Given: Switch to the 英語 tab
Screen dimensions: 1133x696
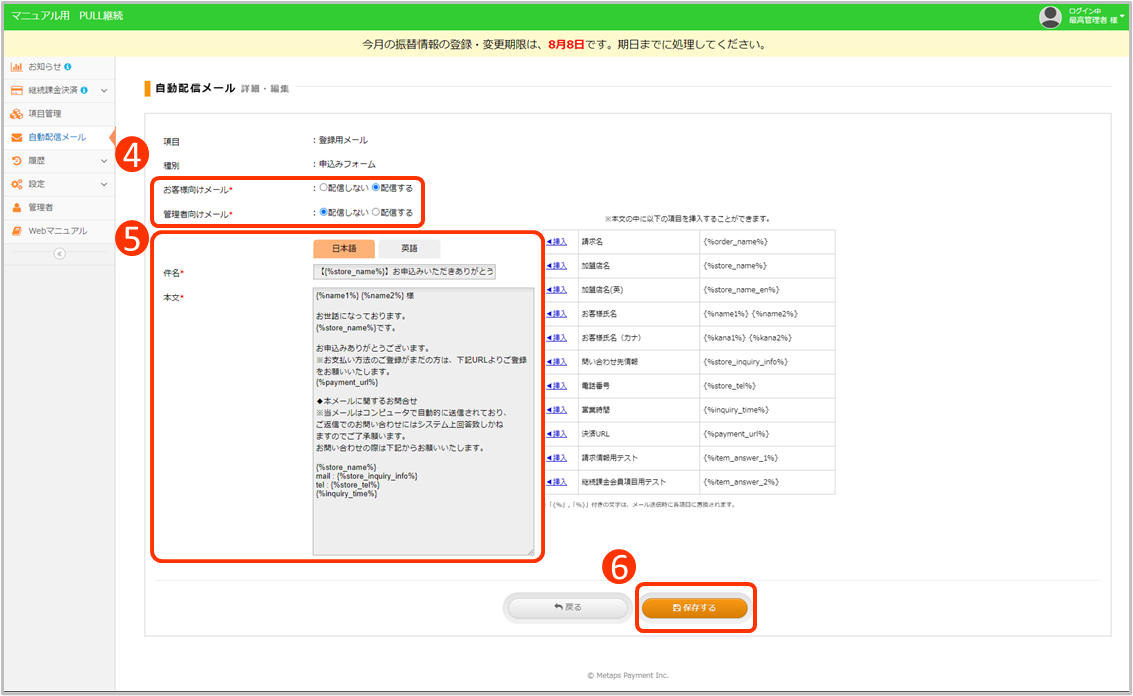Looking at the screenshot, I should tap(409, 249).
